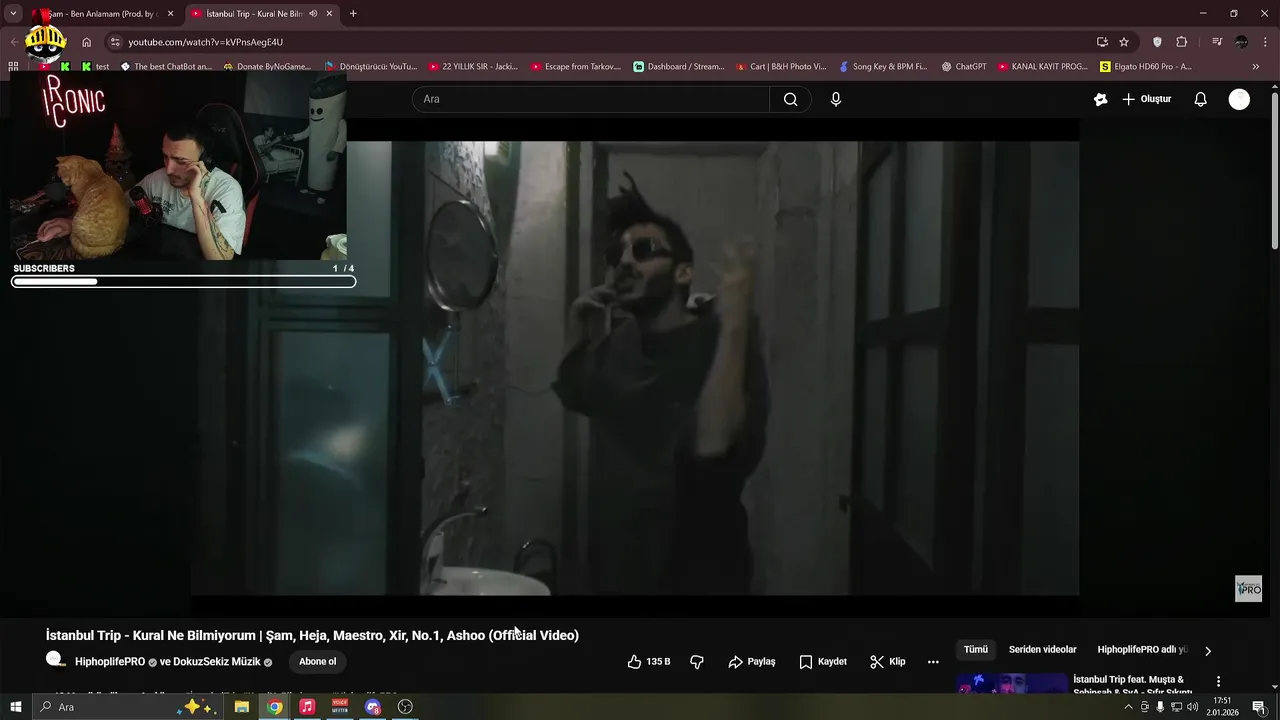Image resolution: width=1280 pixels, height=720 pixels.
Task: Open the Voicemeeter icon in taskbar
Action: [340, 707]
